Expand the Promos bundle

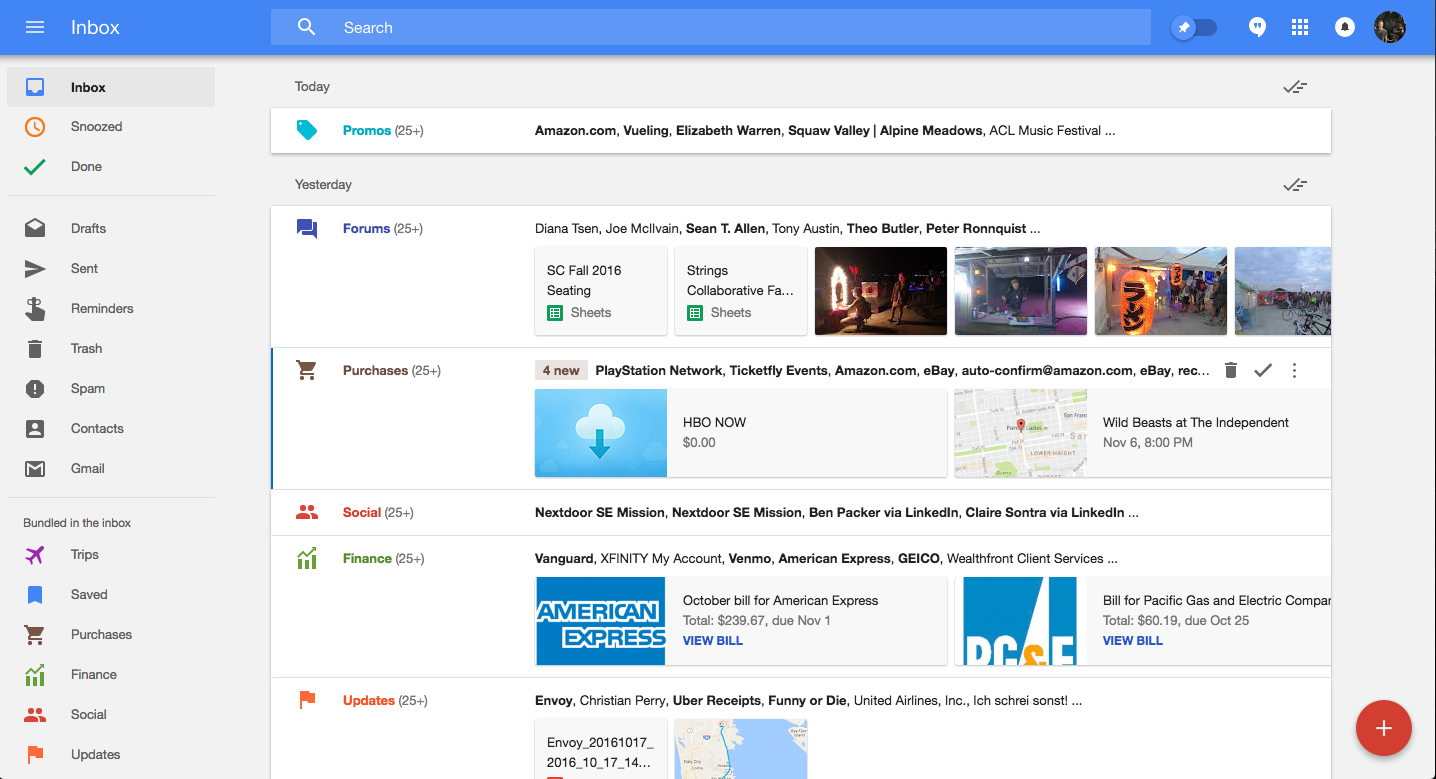pyautogui.click(x=801, y=131)
